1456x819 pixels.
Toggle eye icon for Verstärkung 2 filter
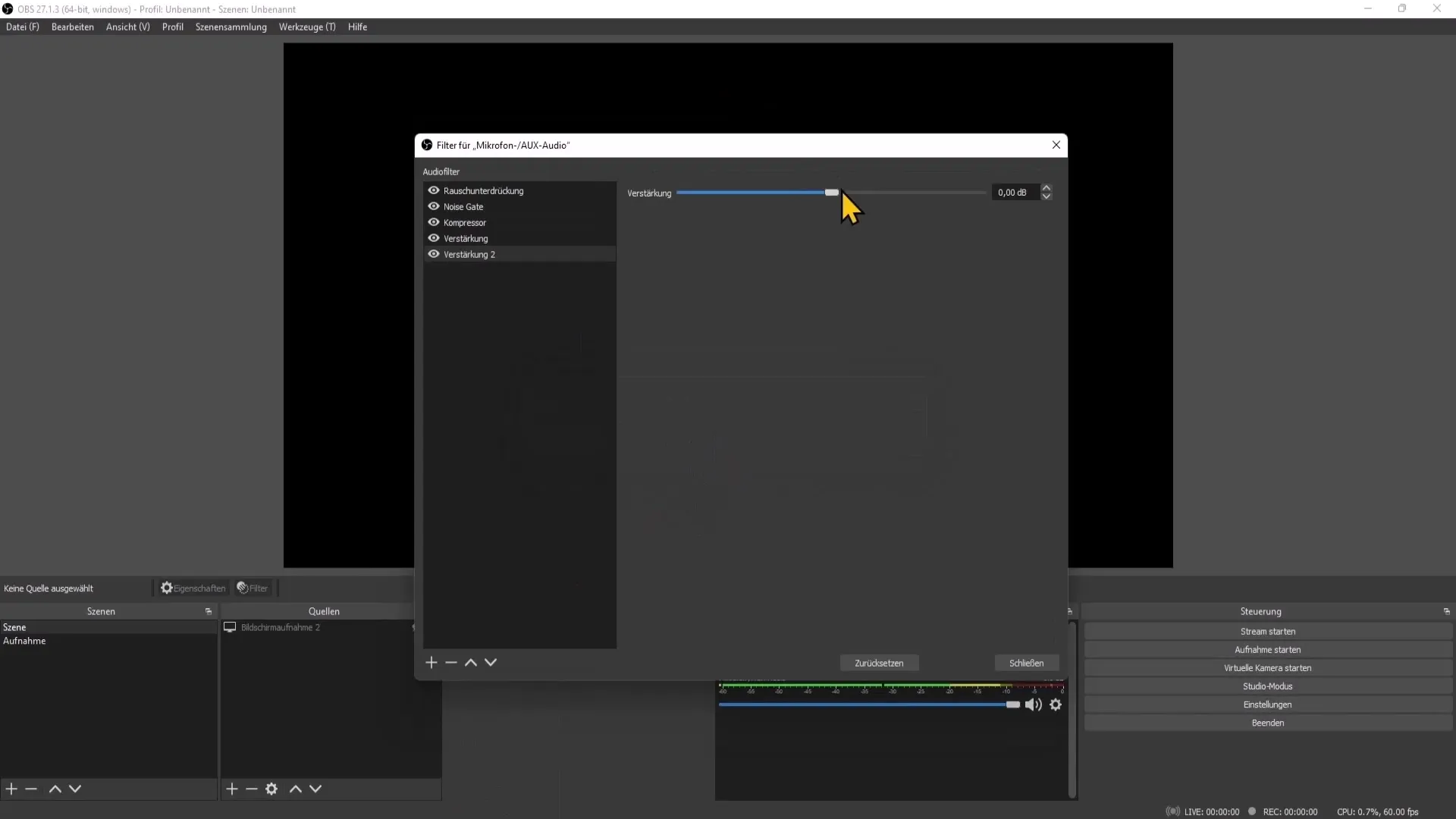434,254
